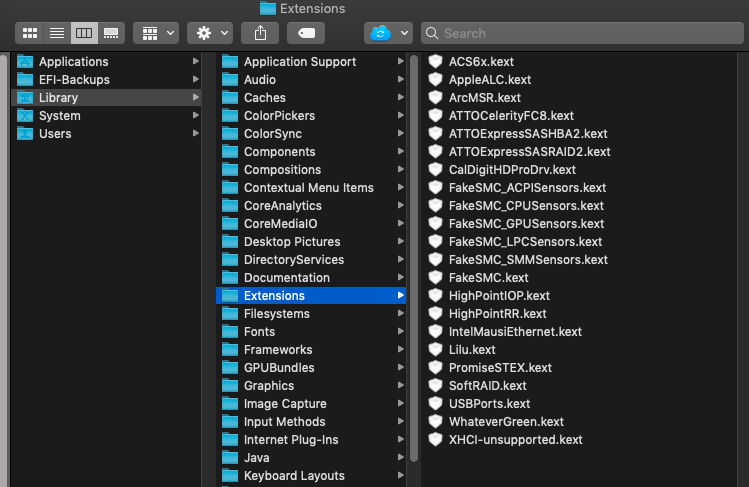749x487 pixels.
Task: Open the Audio folder
Action: point(311,80)
